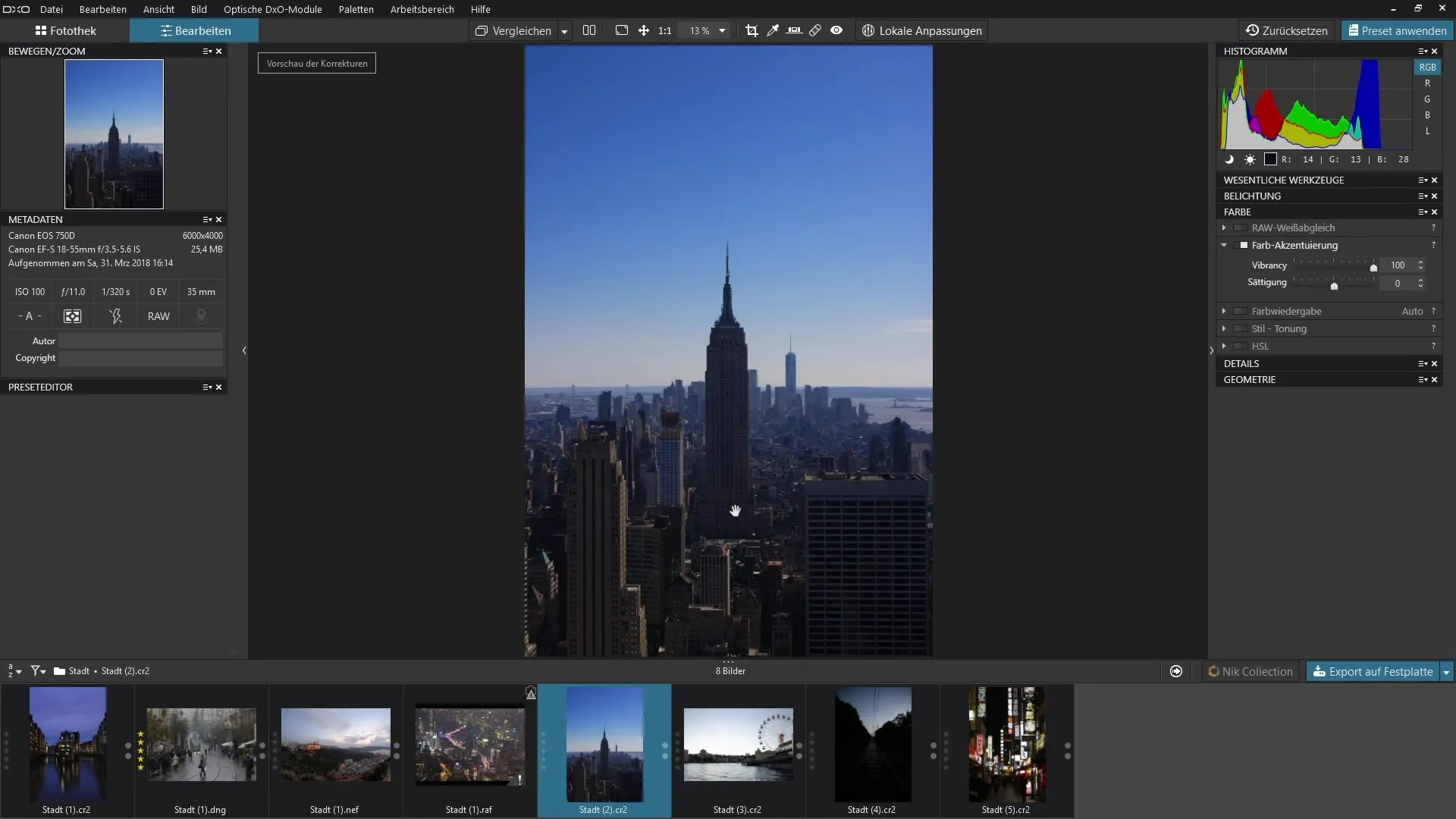Viewport: 1456px width, 819px height.
Task: Show highlight clipping sun icon in histogram
Action: pyautogui.click(x=1250, y=159)
